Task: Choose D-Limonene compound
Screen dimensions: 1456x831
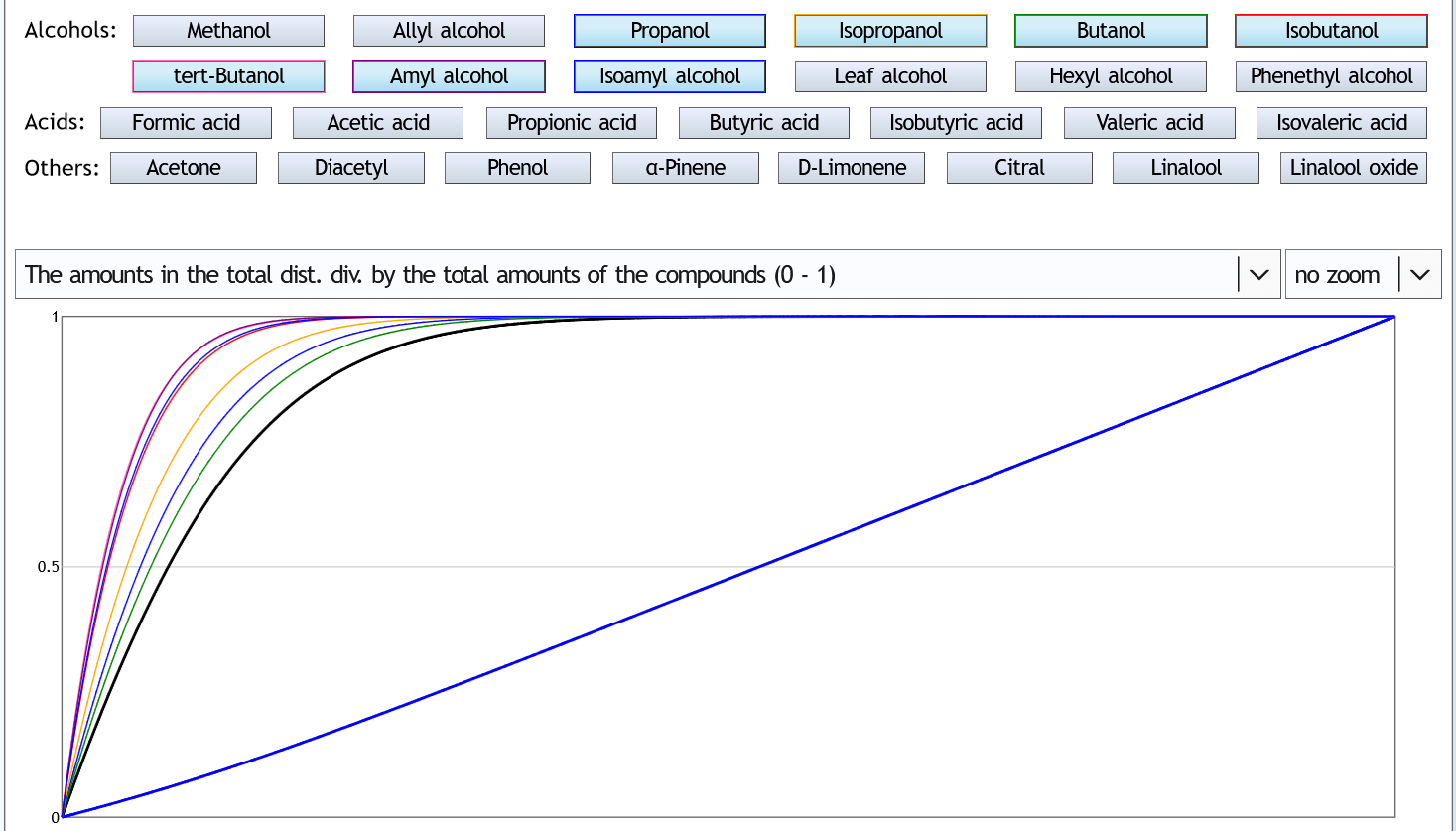Action: [852, 168]
